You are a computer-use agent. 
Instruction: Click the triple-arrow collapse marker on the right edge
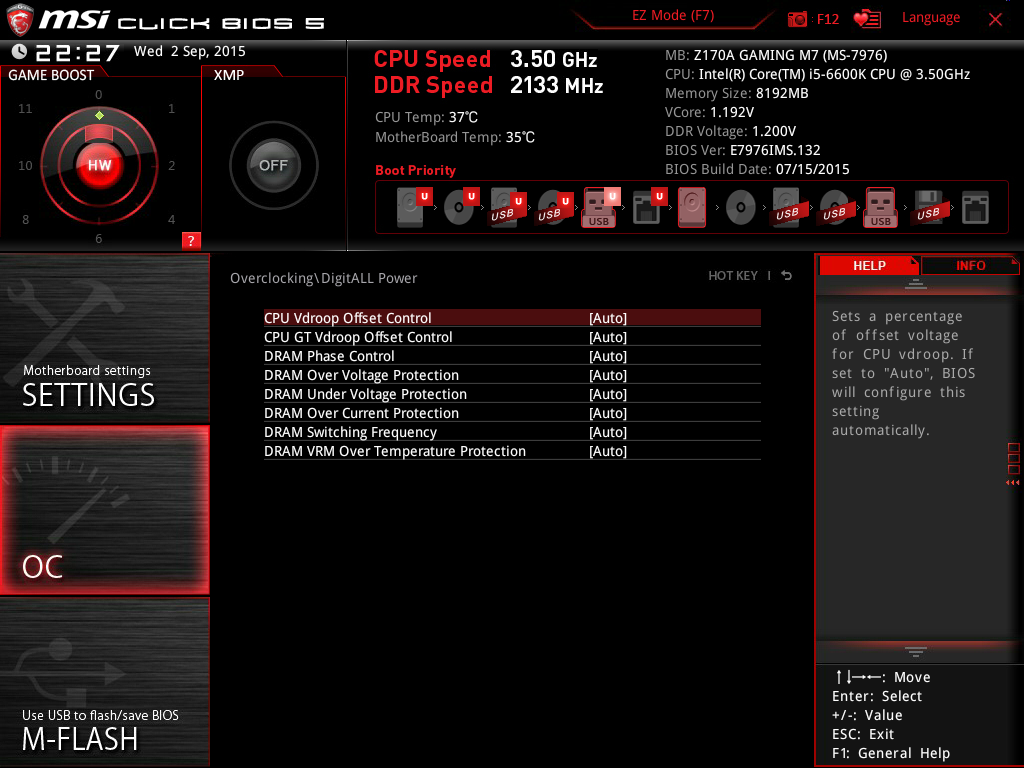1012,483
